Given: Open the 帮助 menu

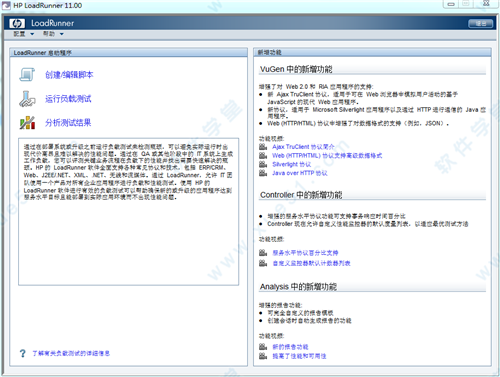Looking at the screenshot, I should (53, 34).
